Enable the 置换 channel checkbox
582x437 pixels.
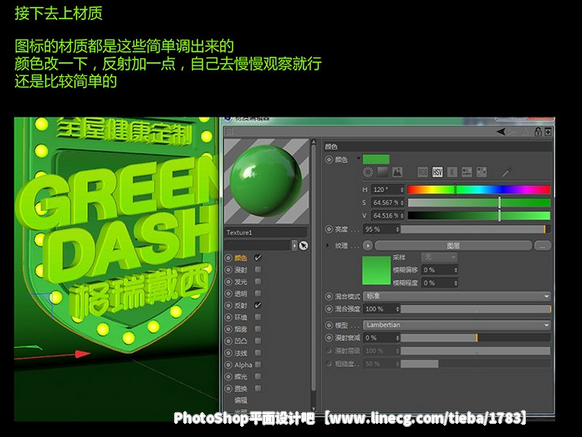click(258, 388)
